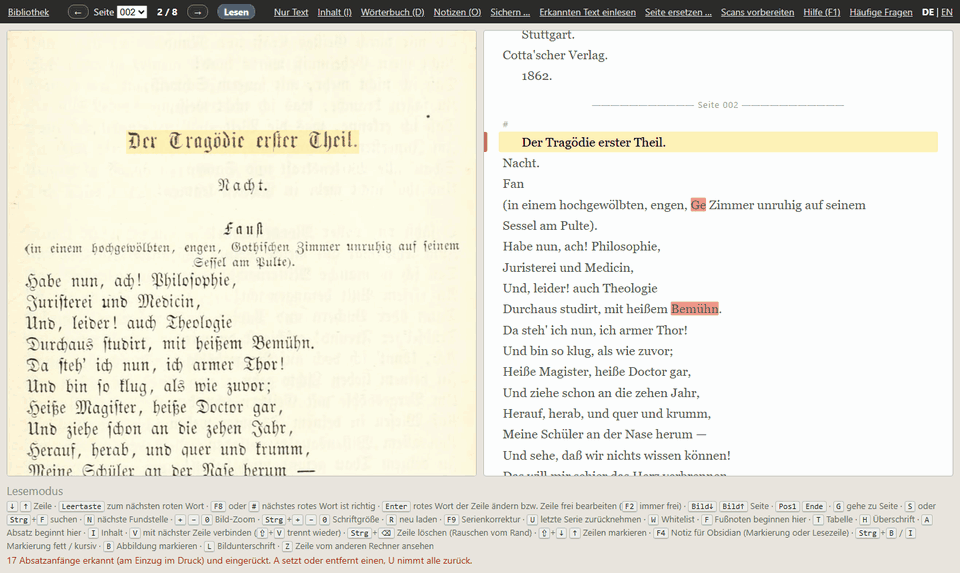
Task: Go to next page with right arrow button
Action: (x=197, y=12)
